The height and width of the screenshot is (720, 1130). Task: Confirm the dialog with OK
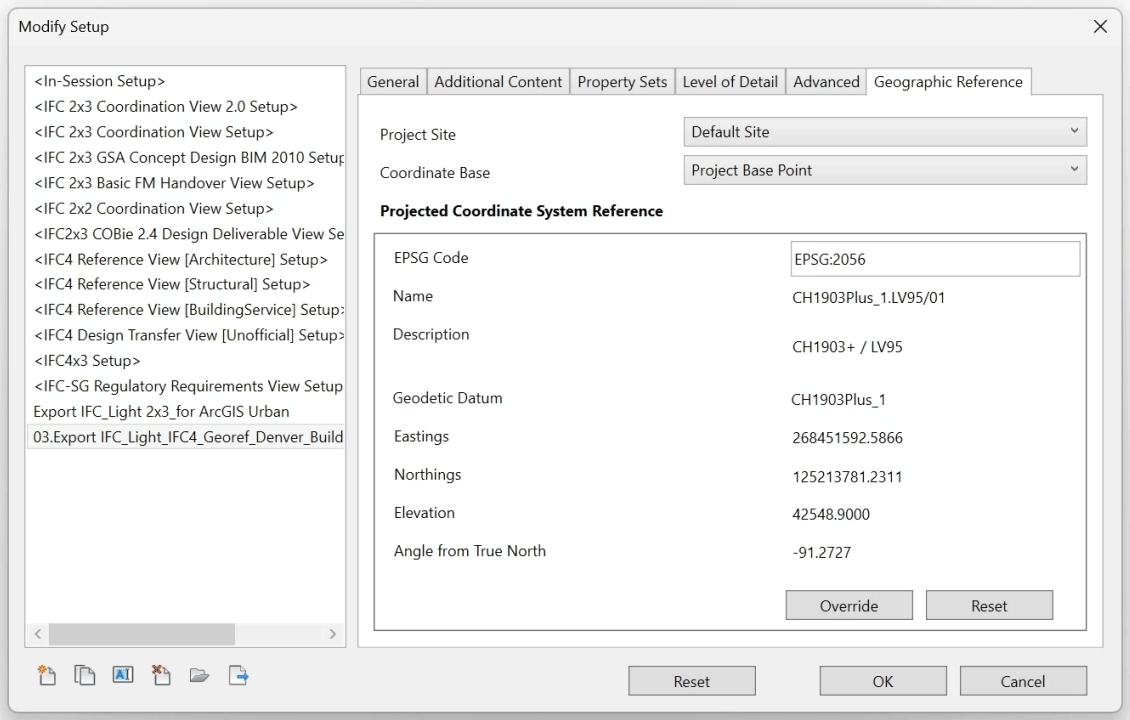(883, 682)
